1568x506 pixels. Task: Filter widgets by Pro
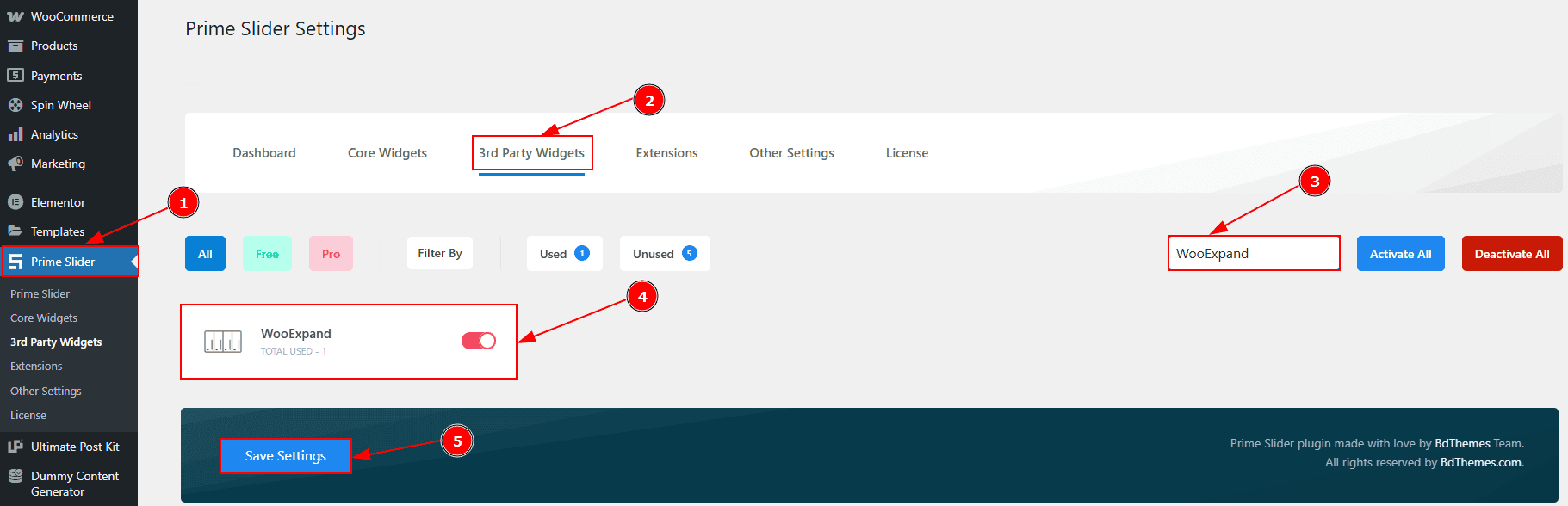pyautogui.click(x=331, y=254)
